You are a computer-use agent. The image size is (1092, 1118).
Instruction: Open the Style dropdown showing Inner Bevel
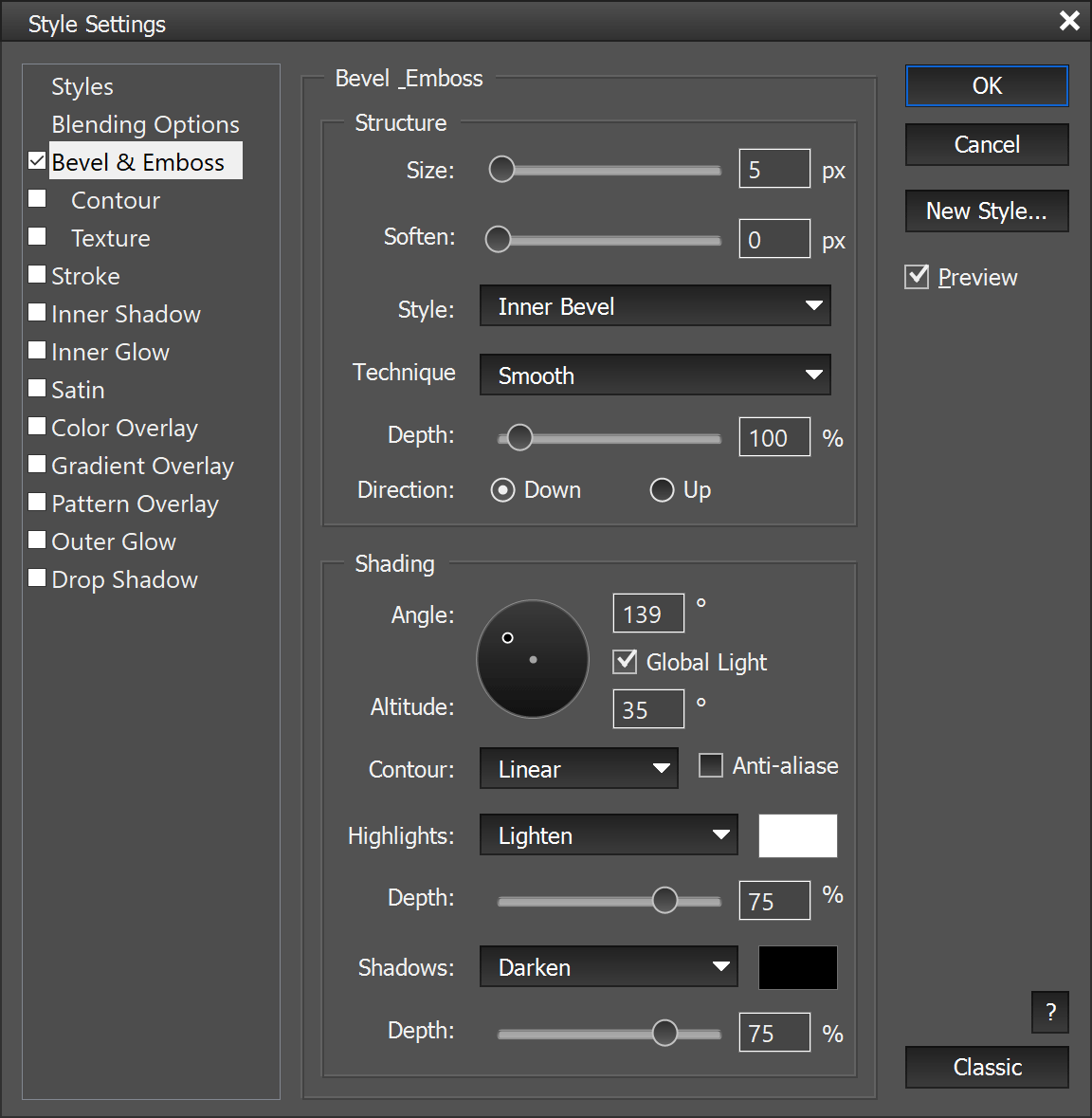tap(655, 306)
